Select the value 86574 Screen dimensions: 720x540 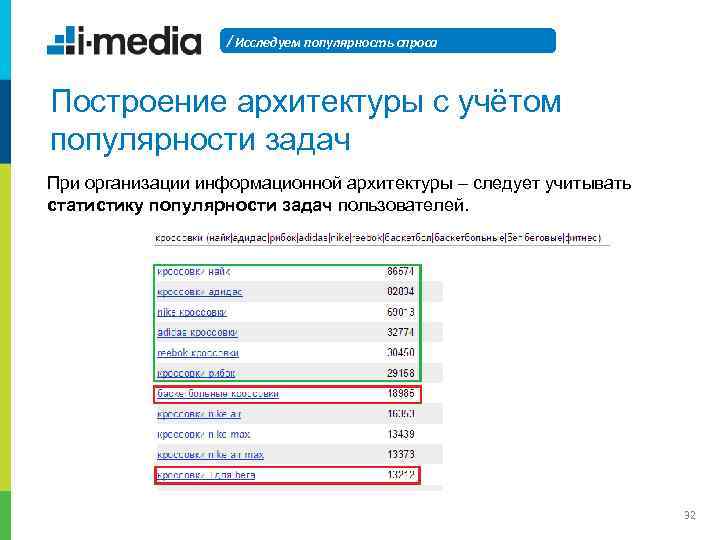click(400, 271)
